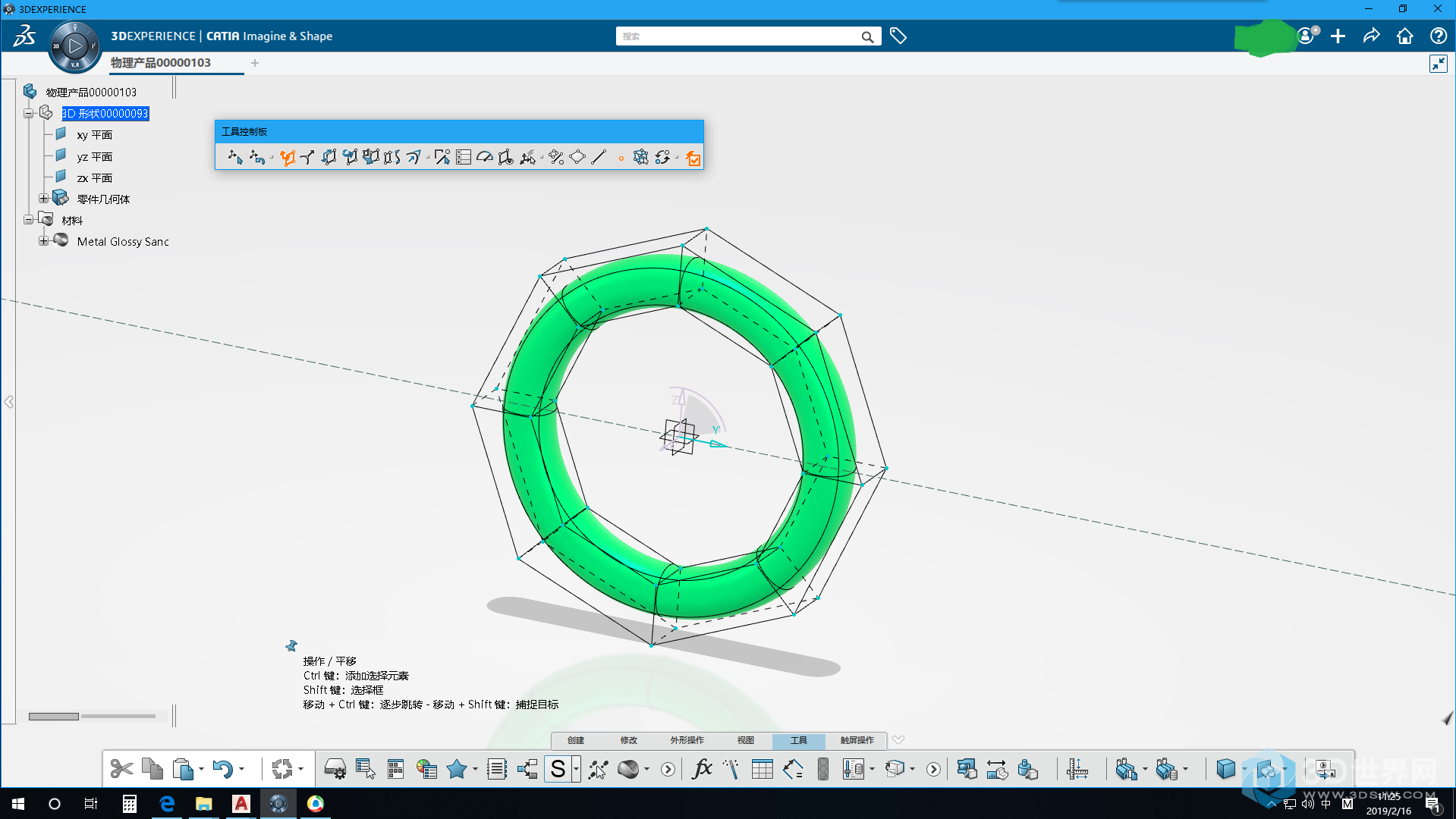Click the search input field
The width and height of the screenshot is (1456, 819).
[x=738, y=36]
